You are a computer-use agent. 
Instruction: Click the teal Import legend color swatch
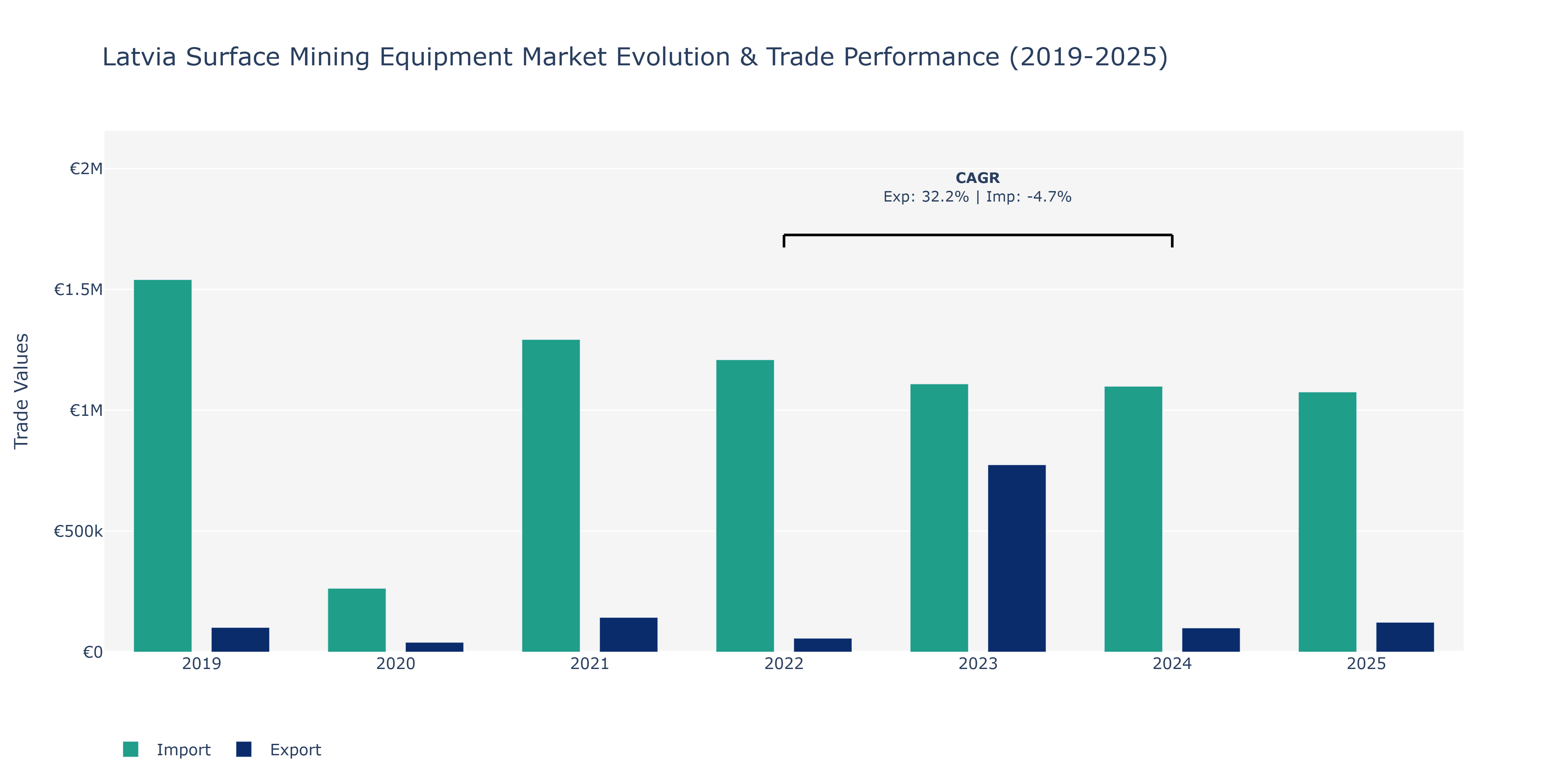click(x=130, y=749)
